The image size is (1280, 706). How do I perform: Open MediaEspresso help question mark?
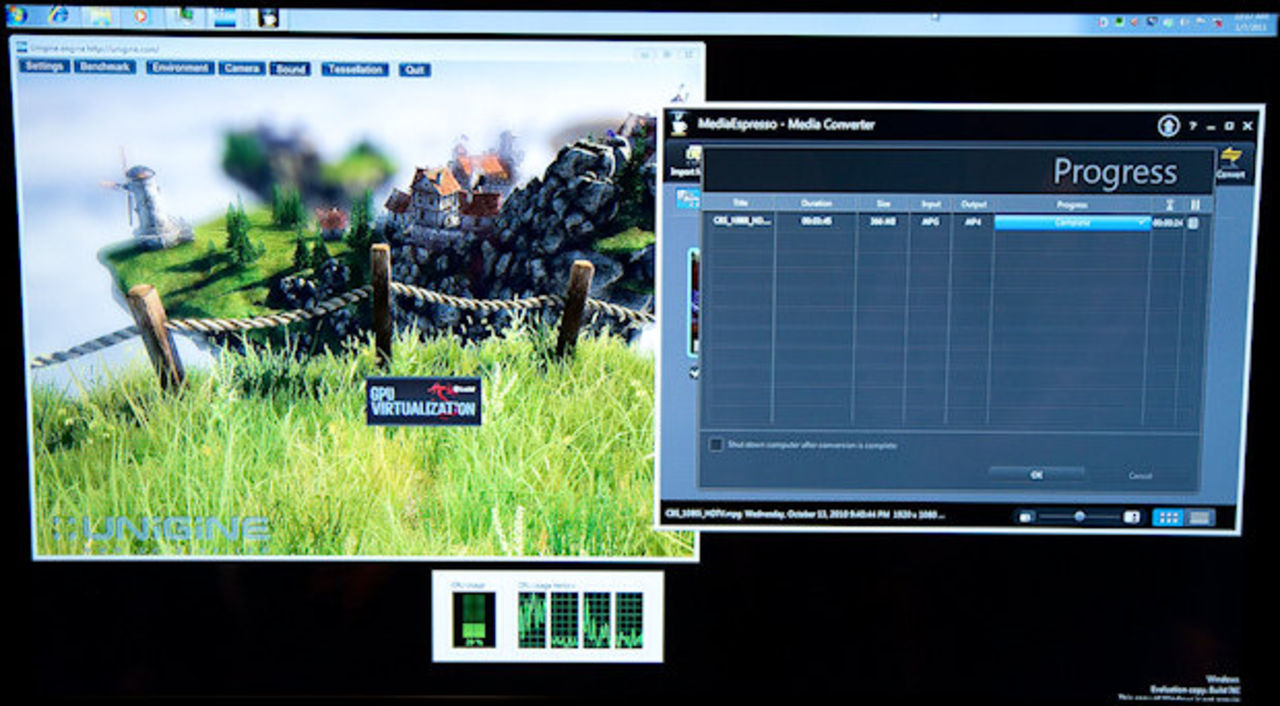click(1193, 126)
